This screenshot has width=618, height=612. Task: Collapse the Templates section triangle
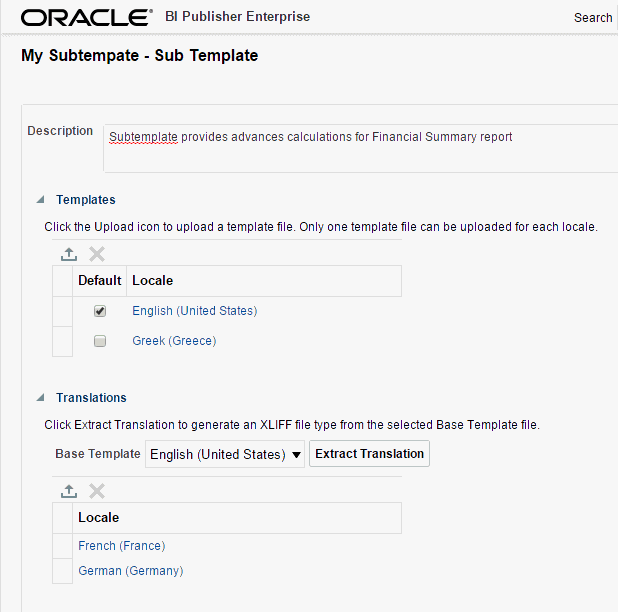pyautogui.click(x=40, y=200)
